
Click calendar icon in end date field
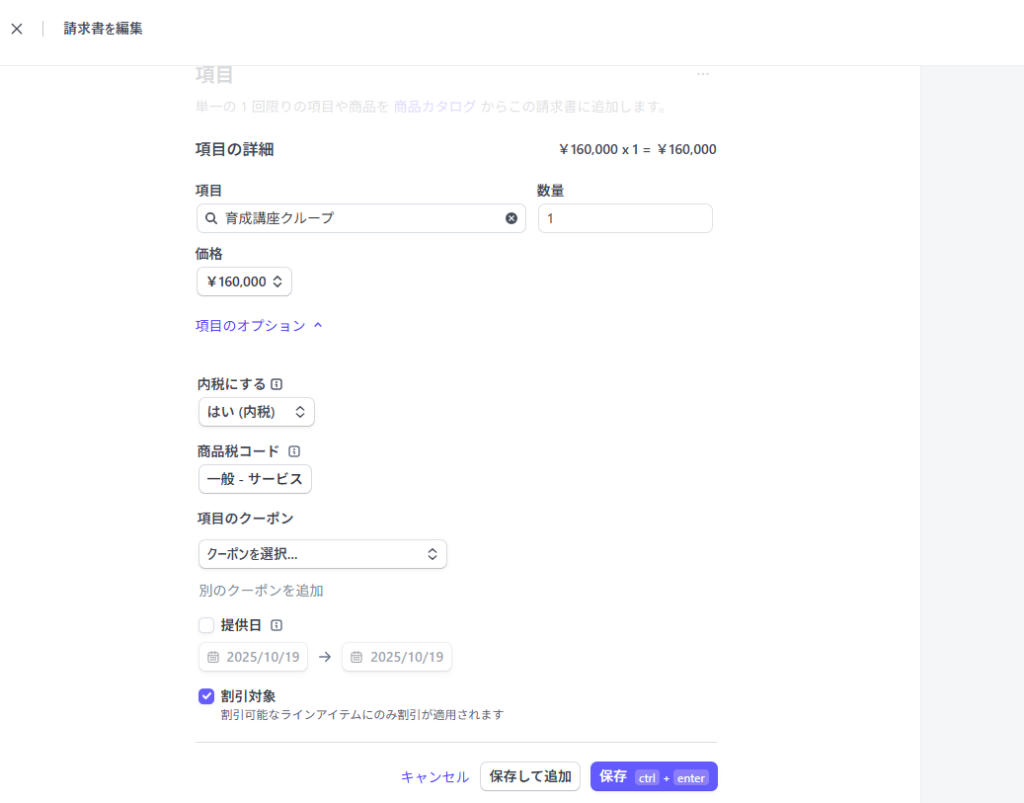[x=357, y=657]
